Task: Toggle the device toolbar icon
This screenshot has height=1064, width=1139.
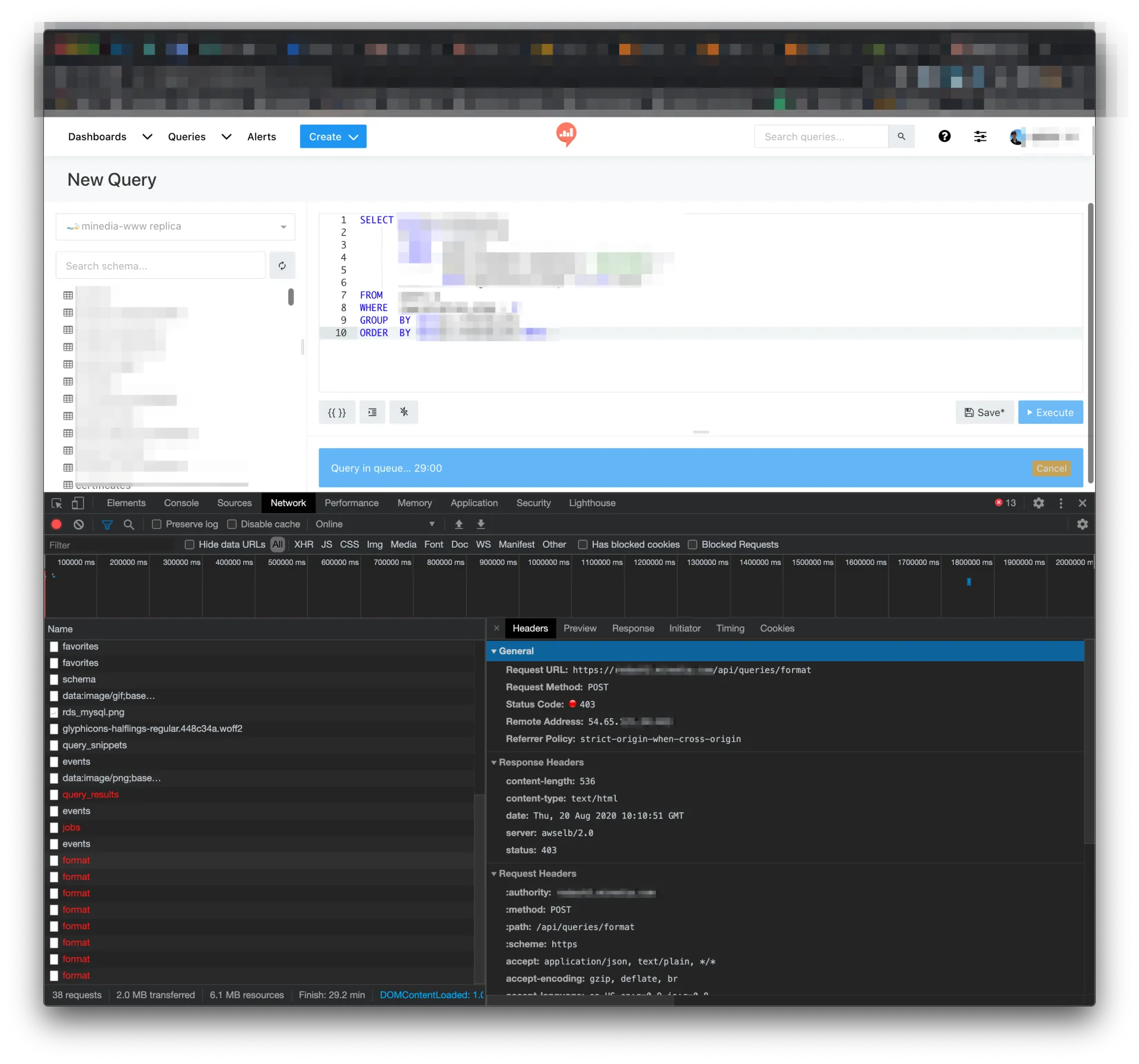Action: (x=78, y=503)
